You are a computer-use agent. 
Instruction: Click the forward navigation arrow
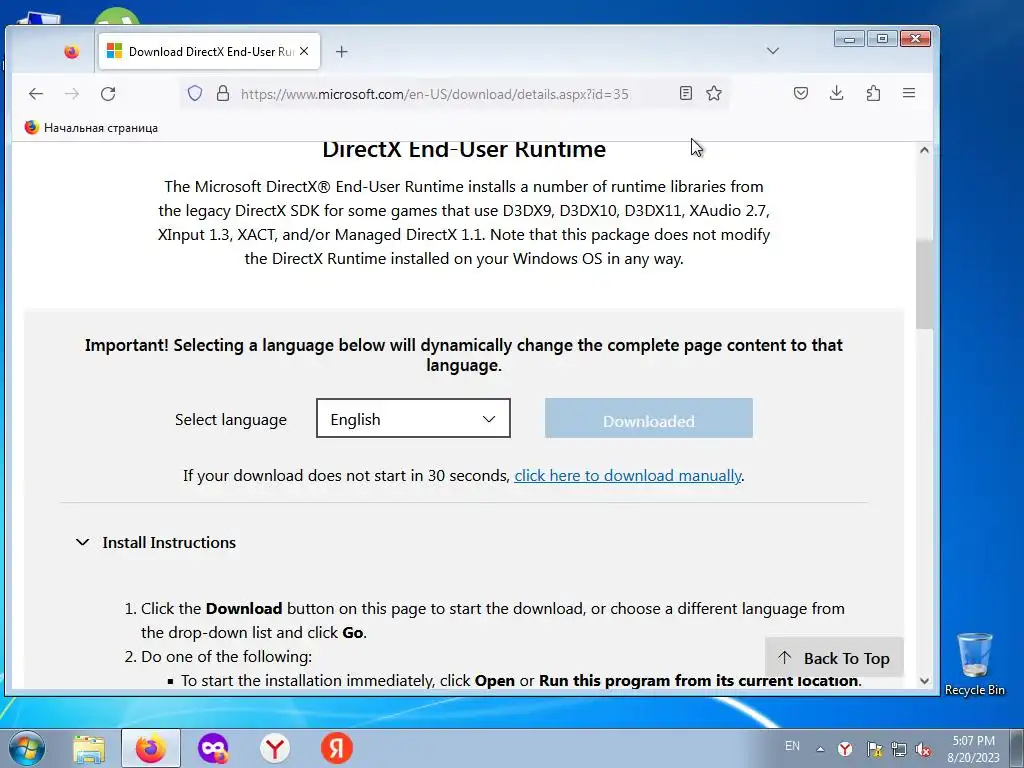pos(72,94)
